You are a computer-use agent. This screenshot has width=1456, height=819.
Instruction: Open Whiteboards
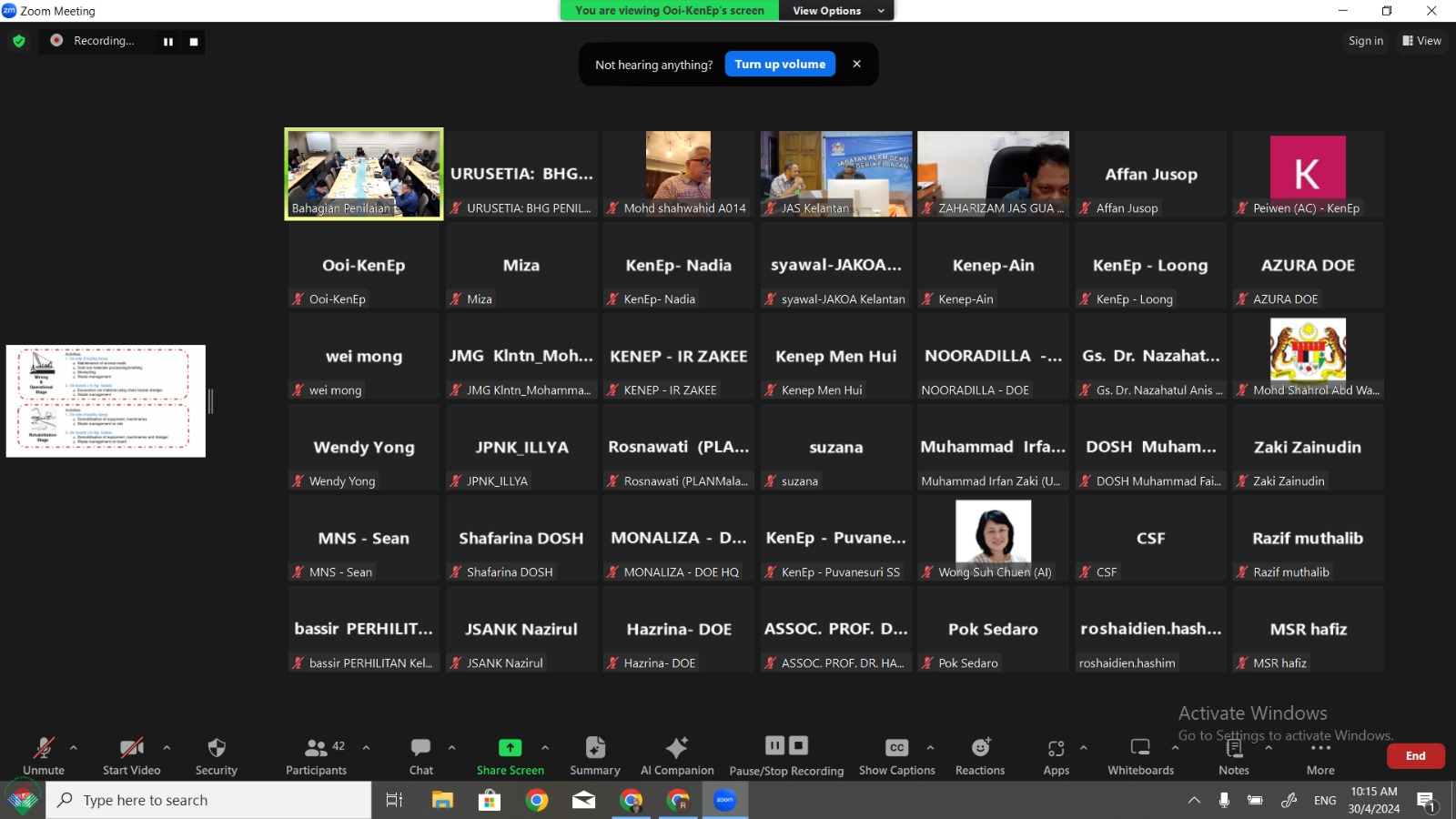tap(1140, 756)
